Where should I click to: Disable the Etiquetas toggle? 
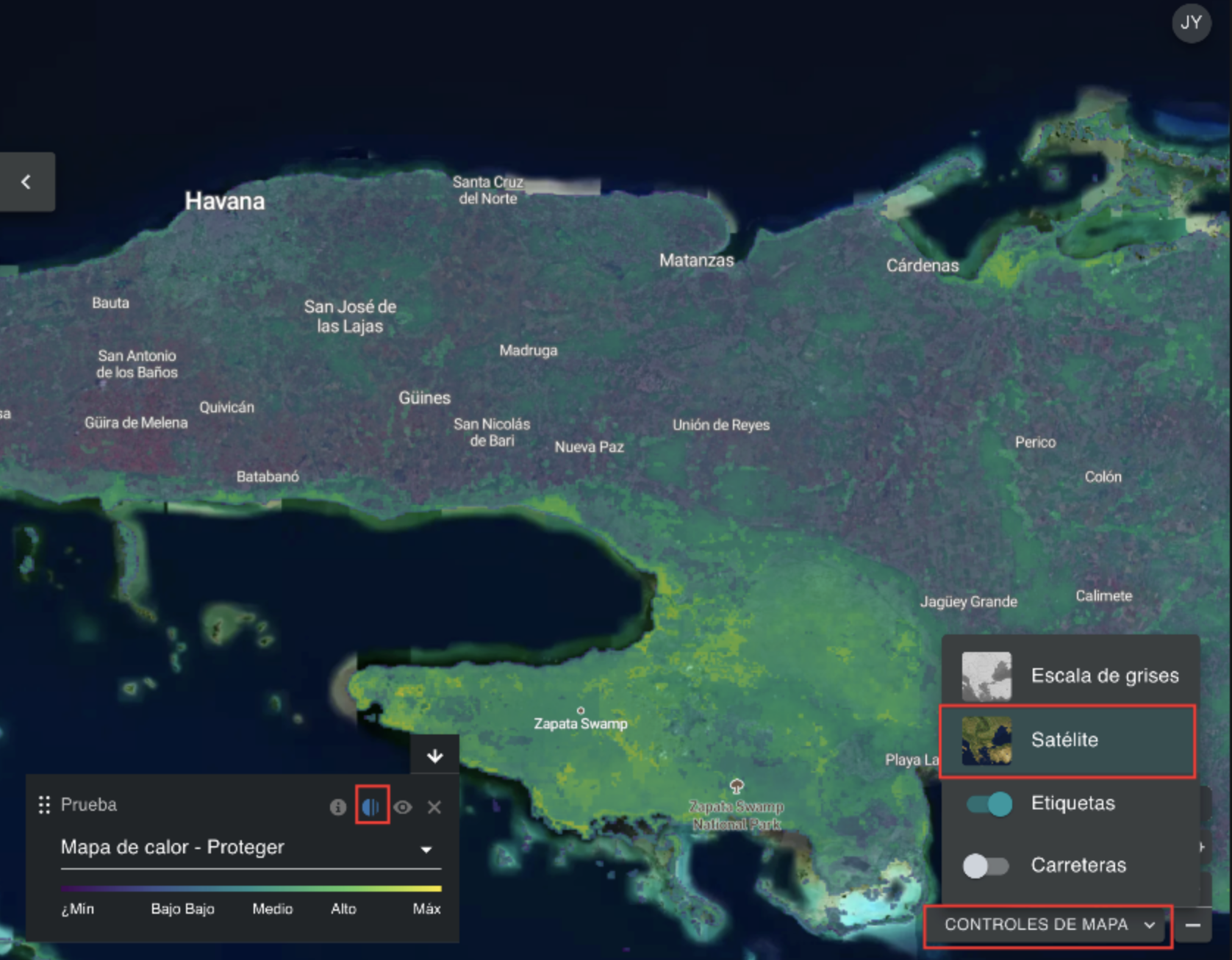pos(989,804)
